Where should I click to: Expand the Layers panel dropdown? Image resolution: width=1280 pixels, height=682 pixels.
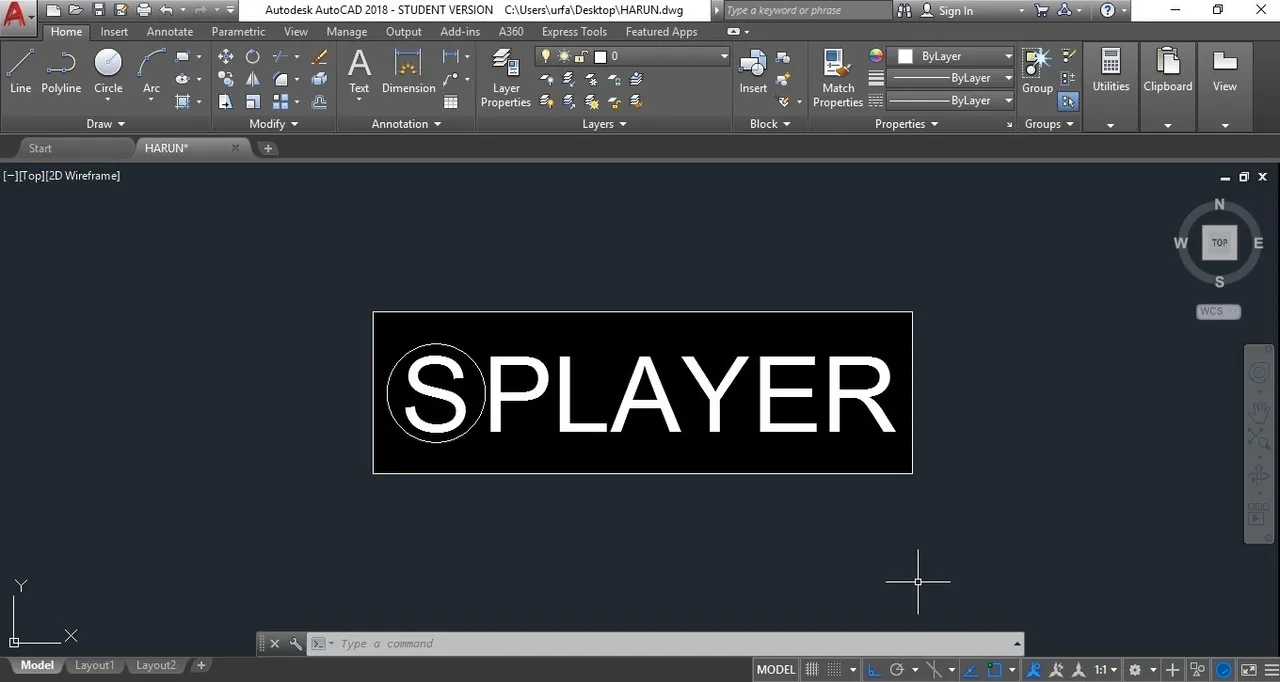605,124
